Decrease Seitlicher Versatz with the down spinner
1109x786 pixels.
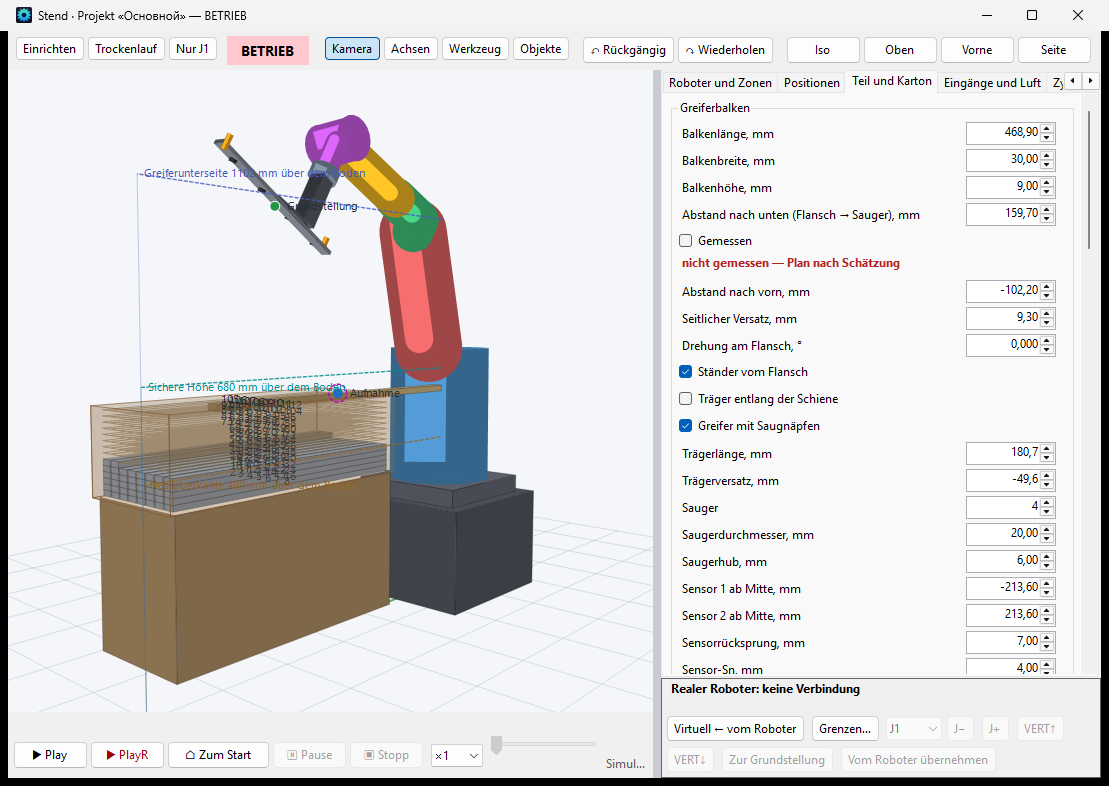point(1047,323)
